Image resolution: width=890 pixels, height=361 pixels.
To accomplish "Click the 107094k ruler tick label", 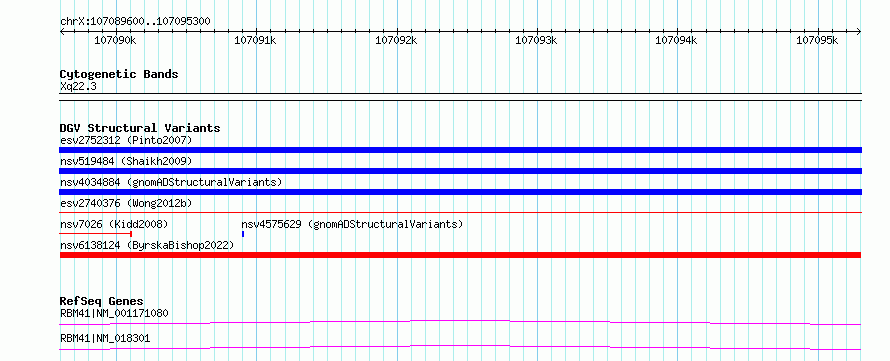I will pos(677,40).
